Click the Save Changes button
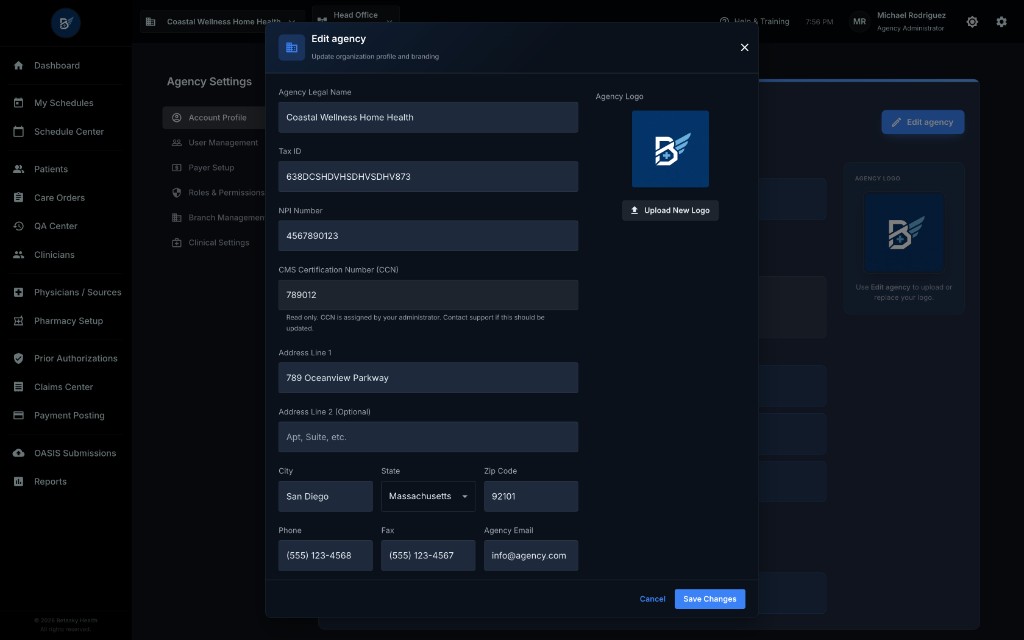This screenshot has width=1024, height=640. [709, 599]
